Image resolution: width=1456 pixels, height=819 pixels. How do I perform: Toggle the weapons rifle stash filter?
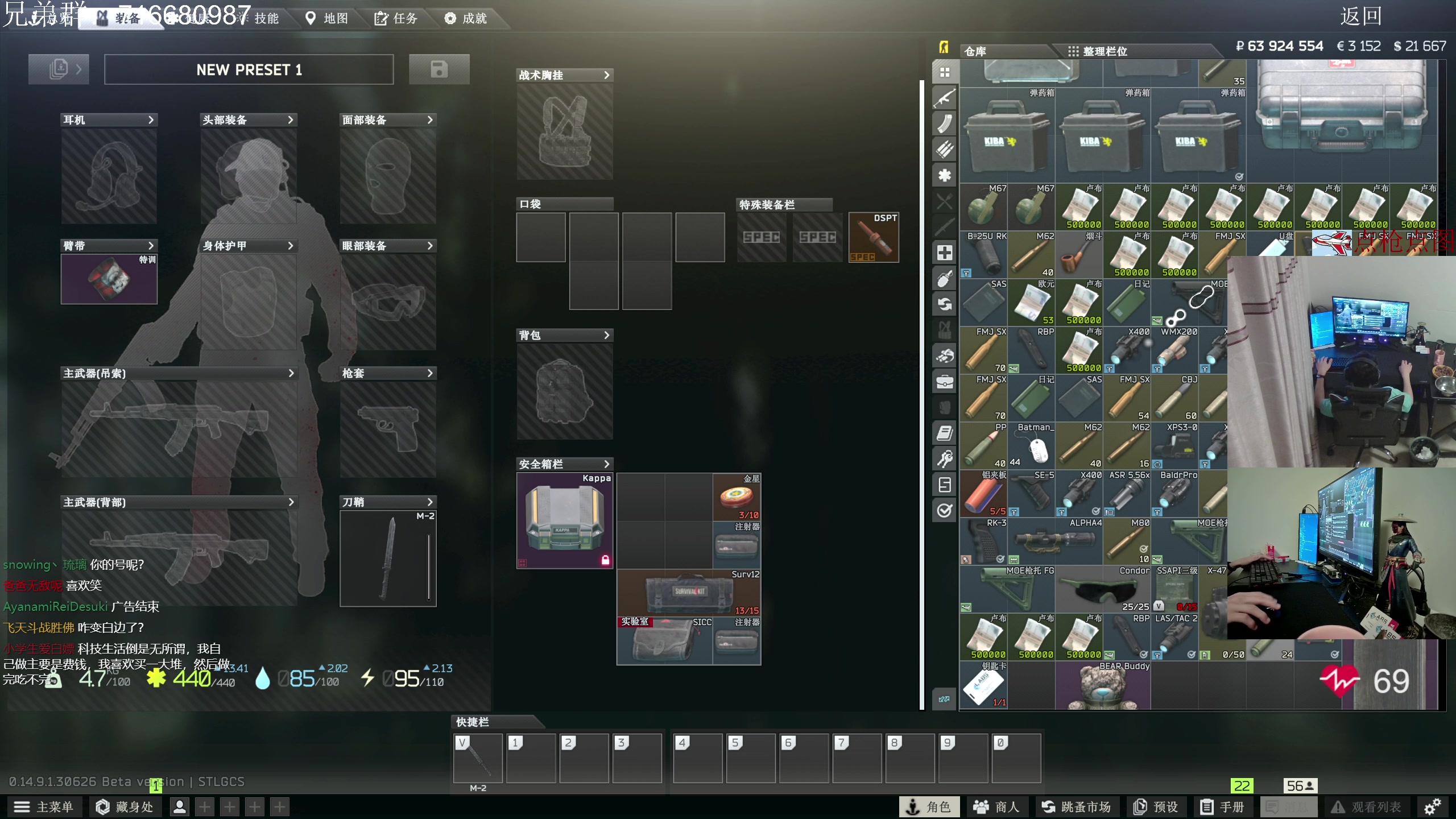945,98
